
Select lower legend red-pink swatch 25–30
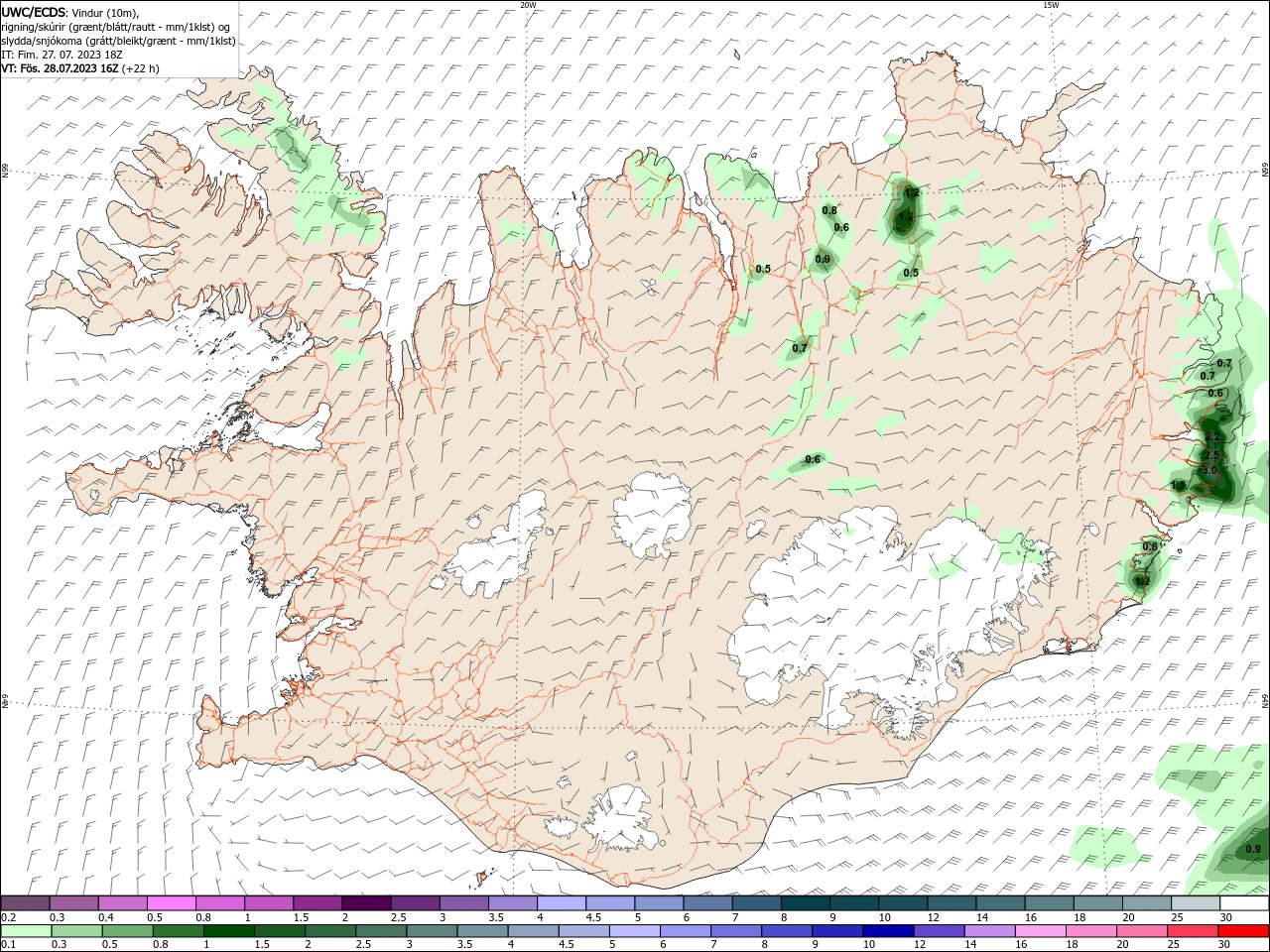[x=1194, y=930]
